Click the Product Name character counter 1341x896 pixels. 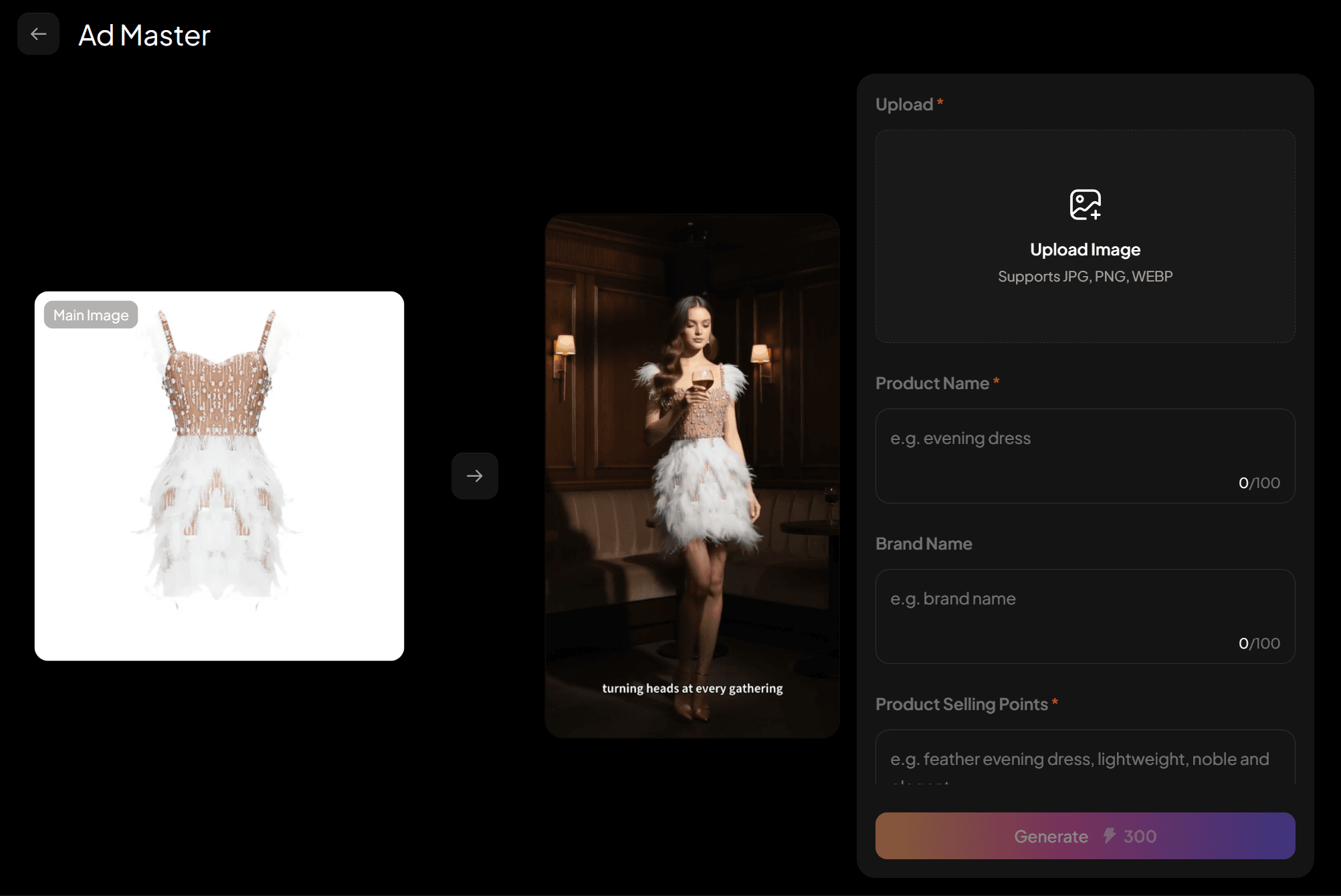[1259, 483]
